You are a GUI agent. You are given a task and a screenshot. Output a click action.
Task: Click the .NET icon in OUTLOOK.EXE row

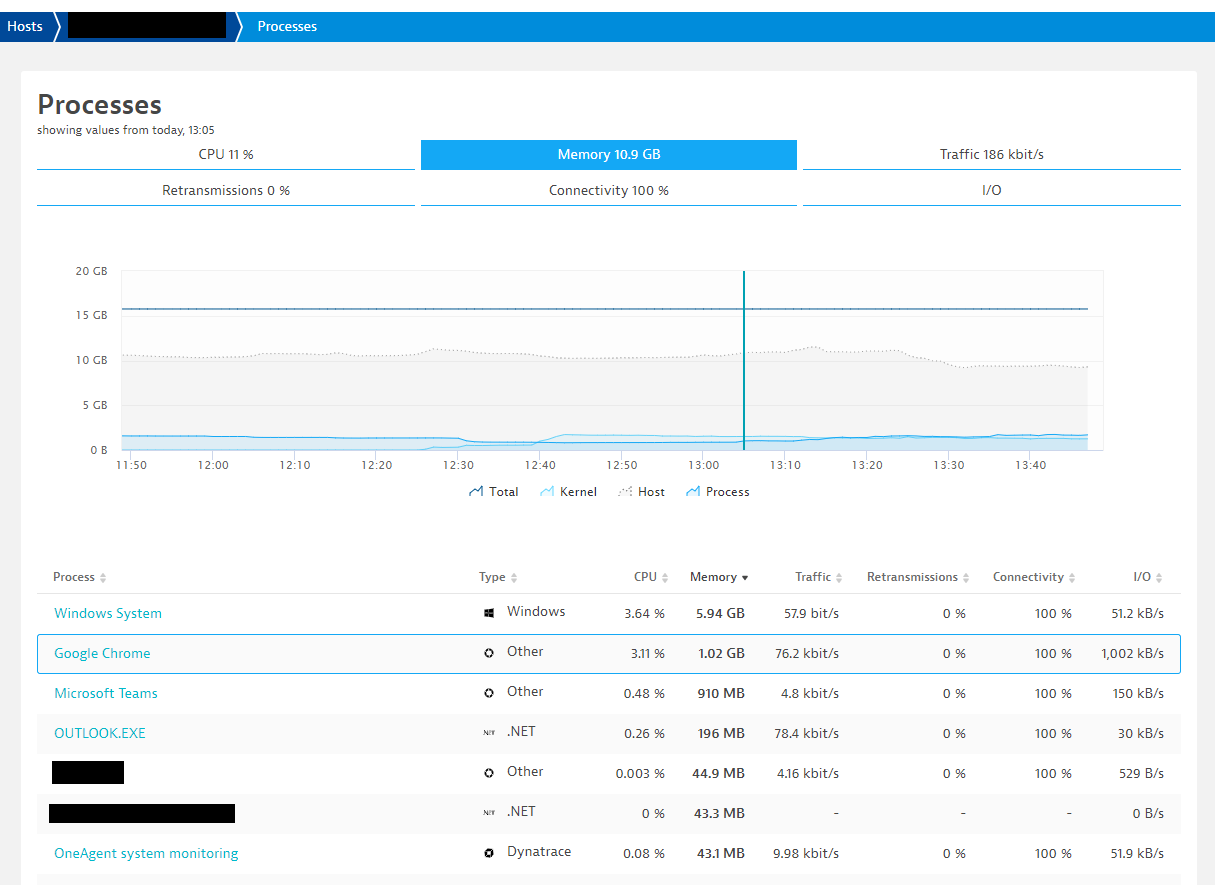point(488,733)
